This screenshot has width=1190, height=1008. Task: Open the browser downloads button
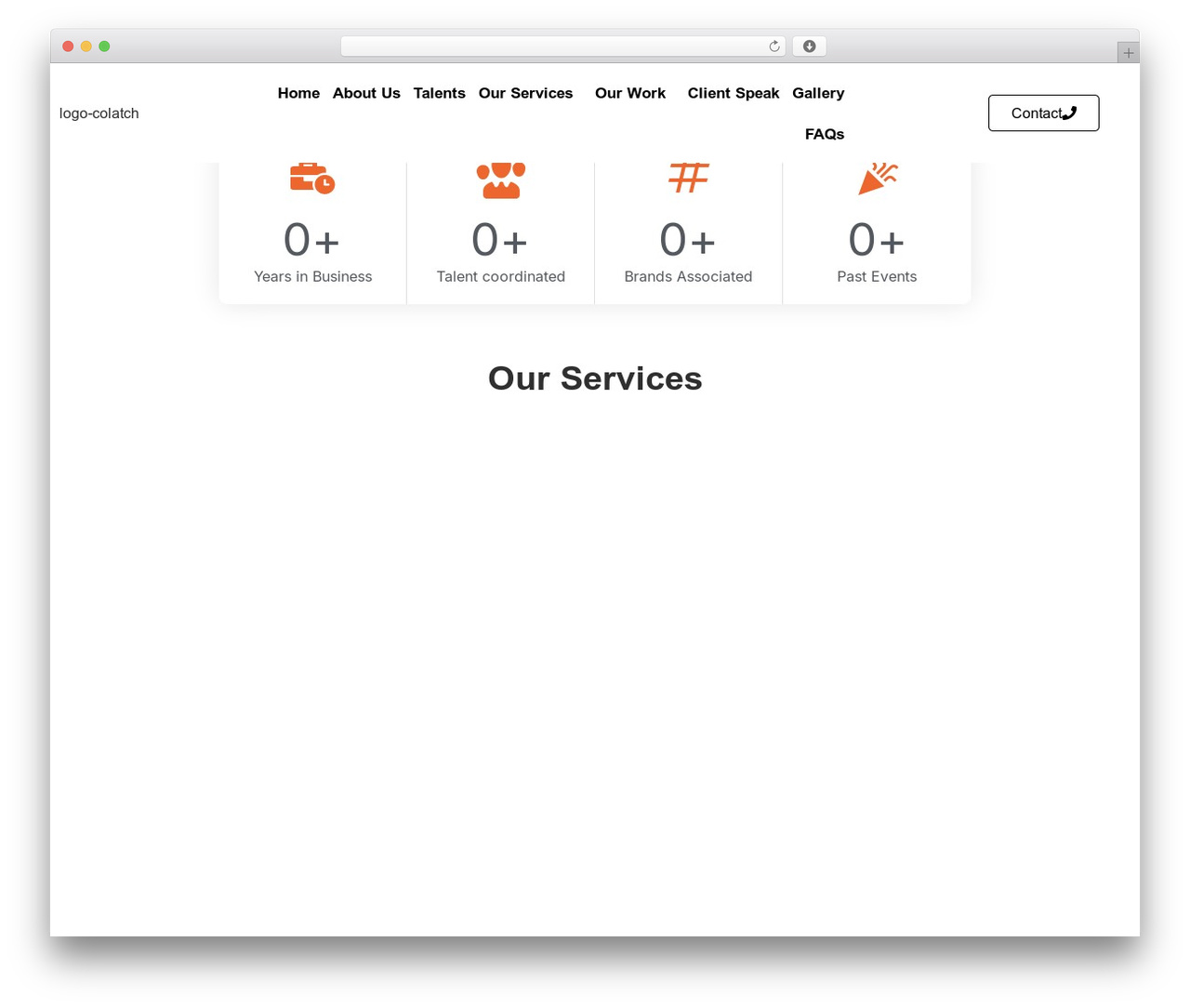pos(809,46)
